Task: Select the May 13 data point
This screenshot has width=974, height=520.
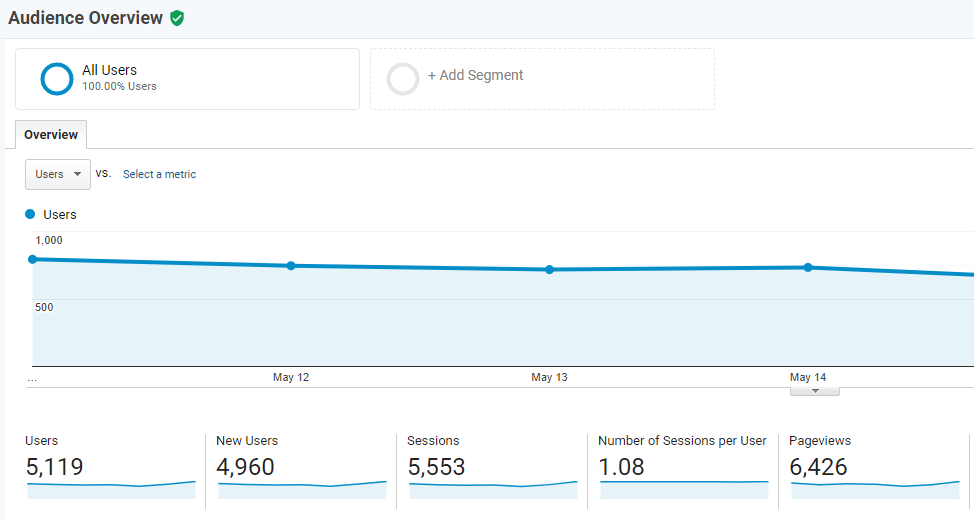Action: point(549,270)
